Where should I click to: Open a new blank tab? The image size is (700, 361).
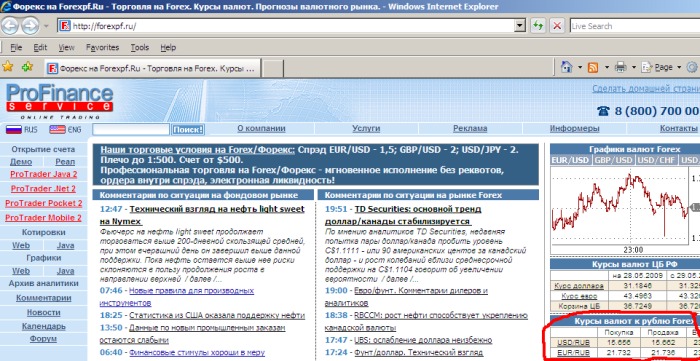point(272,69)
